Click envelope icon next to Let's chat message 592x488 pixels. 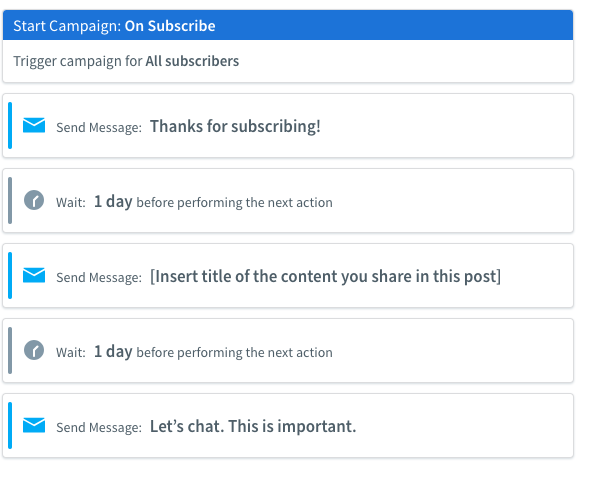coord(34,425)
